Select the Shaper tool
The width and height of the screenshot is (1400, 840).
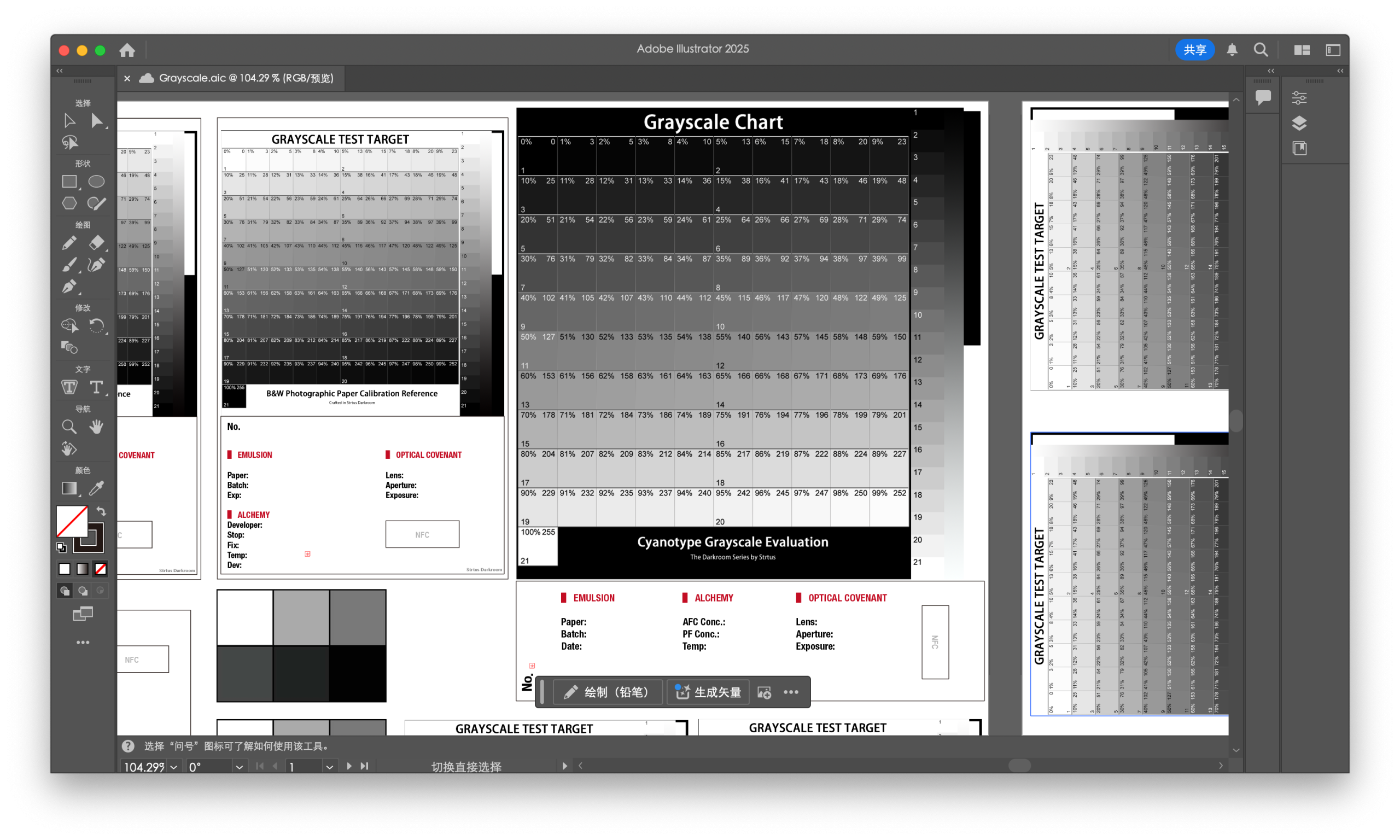97,203
